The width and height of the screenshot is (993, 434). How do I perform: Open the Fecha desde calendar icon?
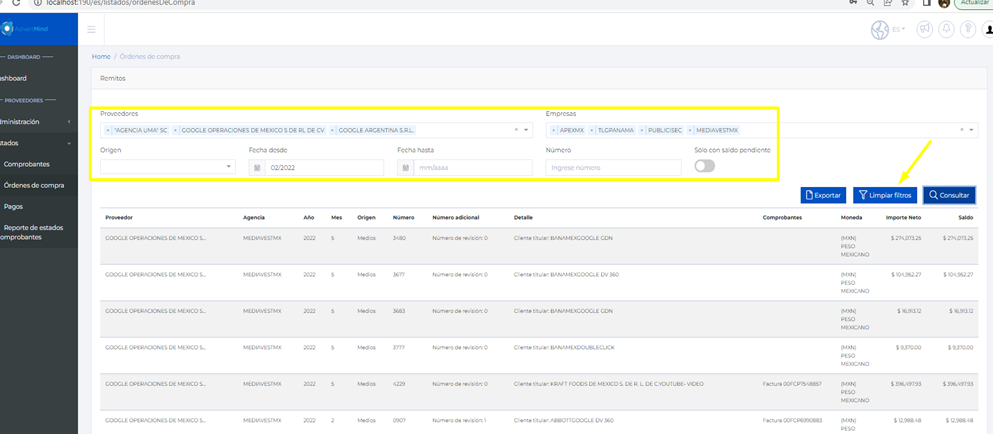pos(257,168)
